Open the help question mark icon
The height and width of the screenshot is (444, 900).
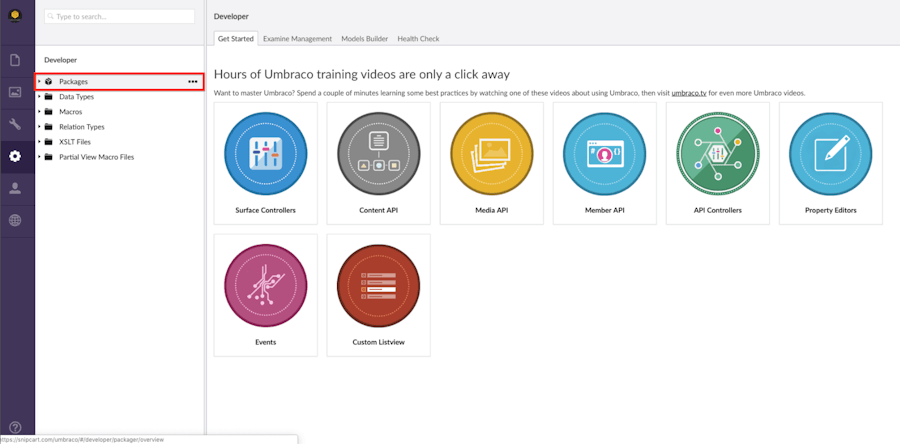click(15, 427)
